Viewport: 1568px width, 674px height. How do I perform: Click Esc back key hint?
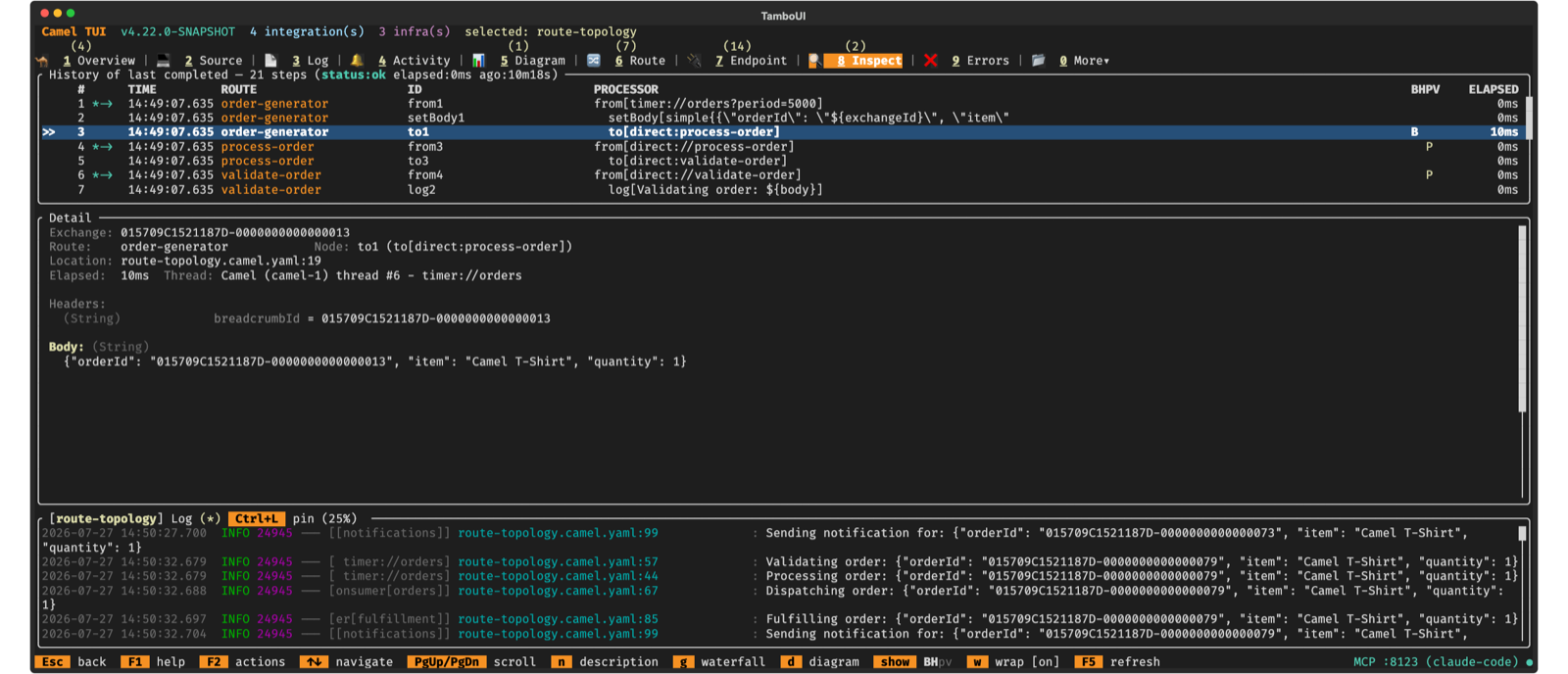[72, 662]
